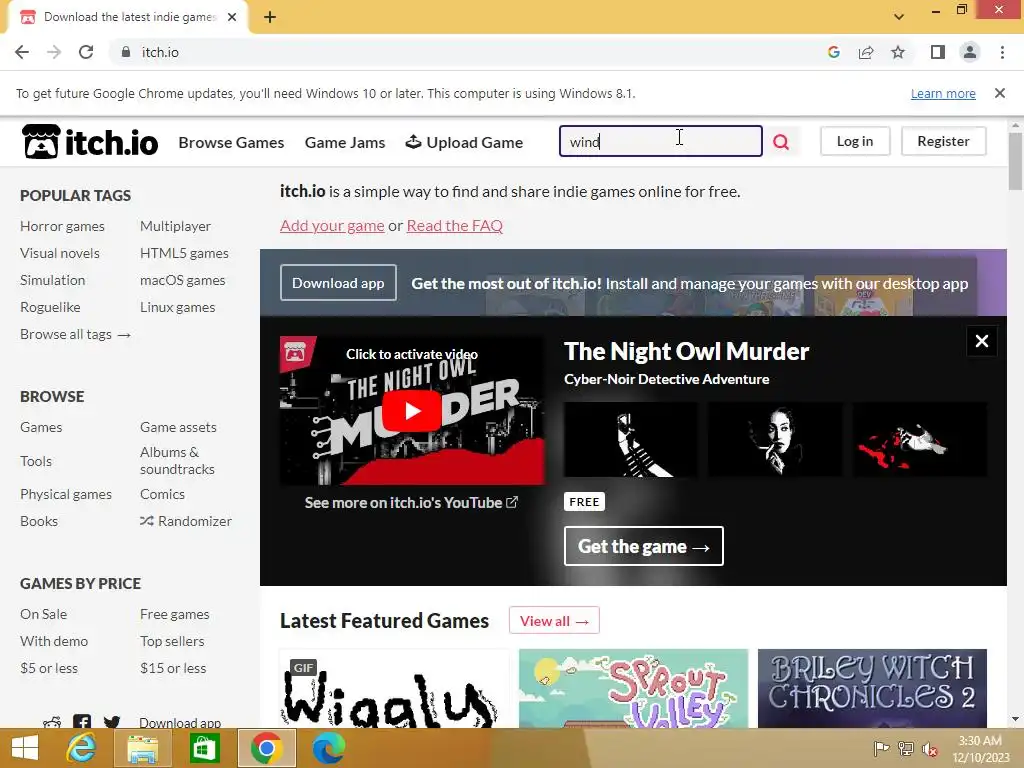Click the red search magnifier icon
Image resolution: width=1024 pixels, height=768 pixels.
781,142
